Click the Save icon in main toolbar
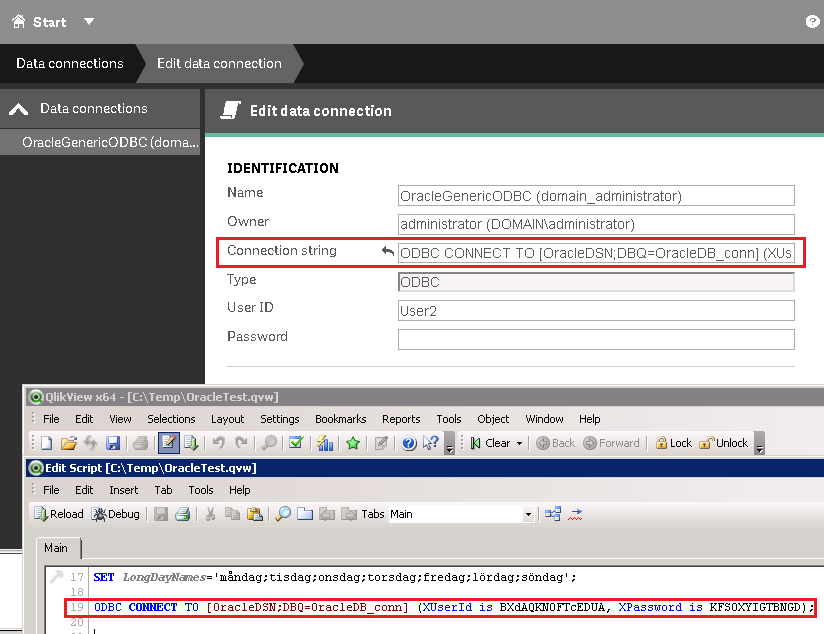Screen dimensions: 824x634 click(113, 443)
